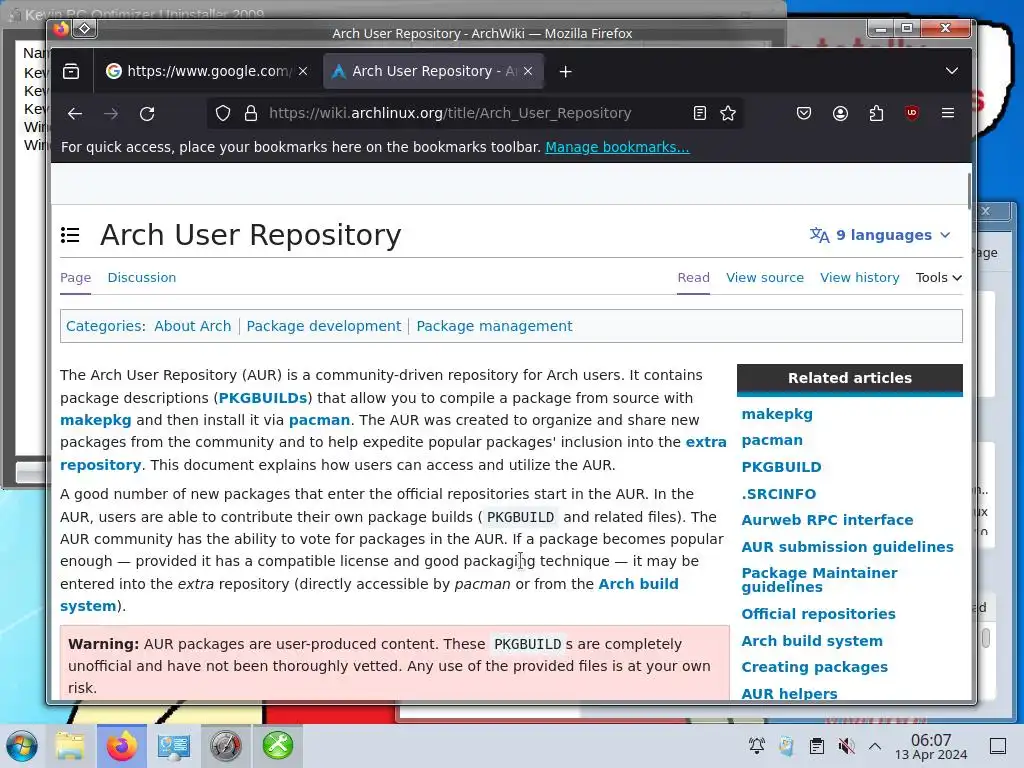The height and width of the screenshot is (768, 1024).
Task: Show site security lock information
Action: pos(251,114)
